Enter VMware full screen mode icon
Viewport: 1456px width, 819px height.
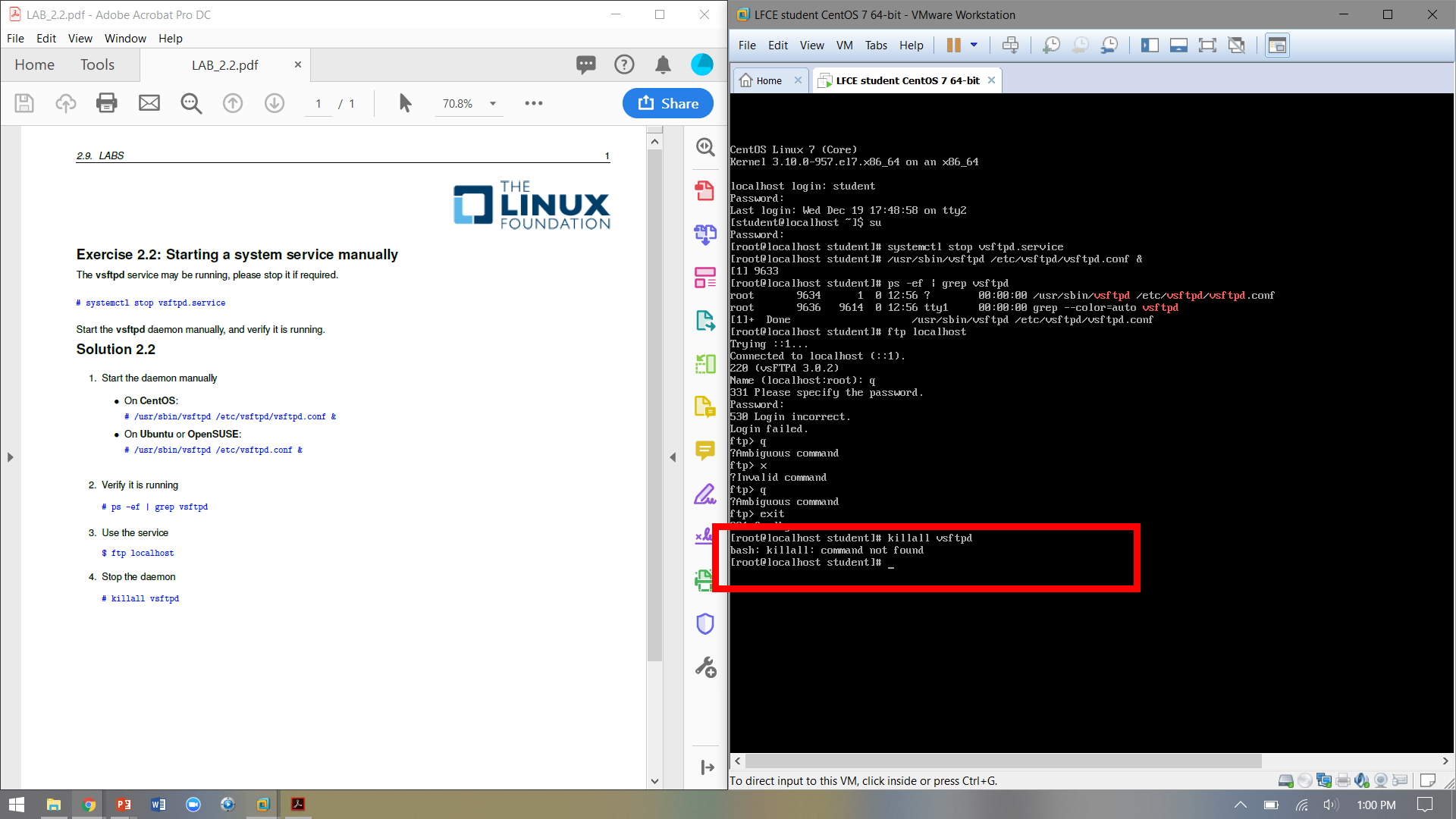1207,45
